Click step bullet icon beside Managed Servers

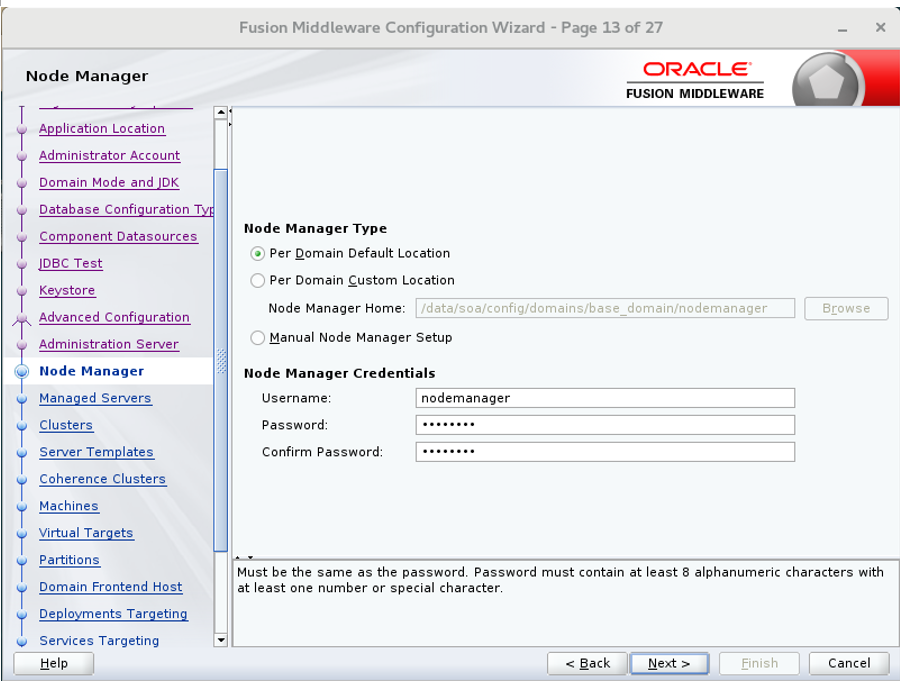[x=22, y=399]
